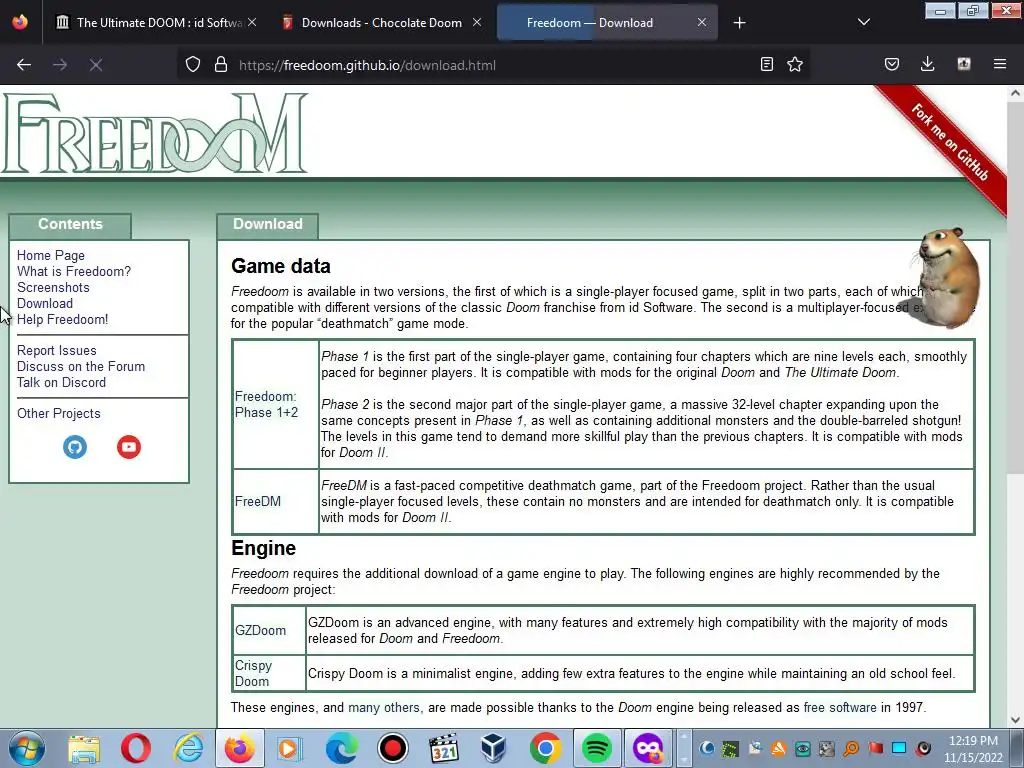Open Spotify from the taskbar

coord(597,749)
